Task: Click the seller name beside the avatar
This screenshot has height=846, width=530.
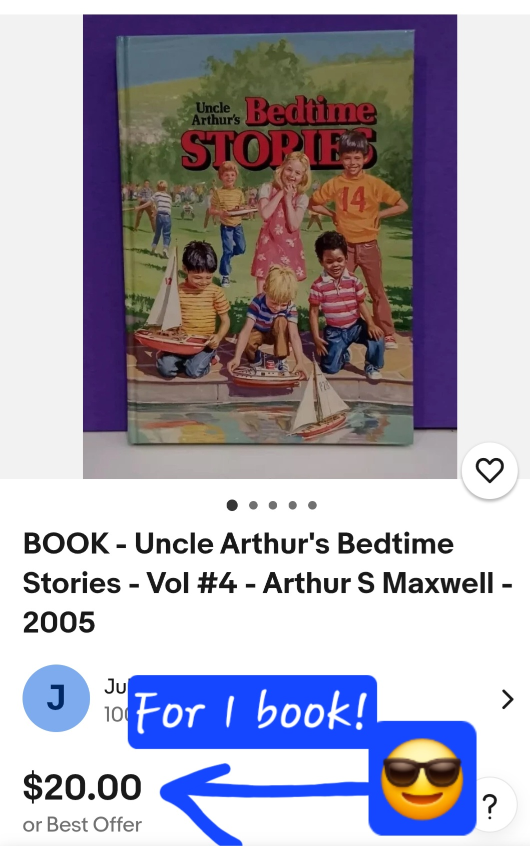Action: 115,686
